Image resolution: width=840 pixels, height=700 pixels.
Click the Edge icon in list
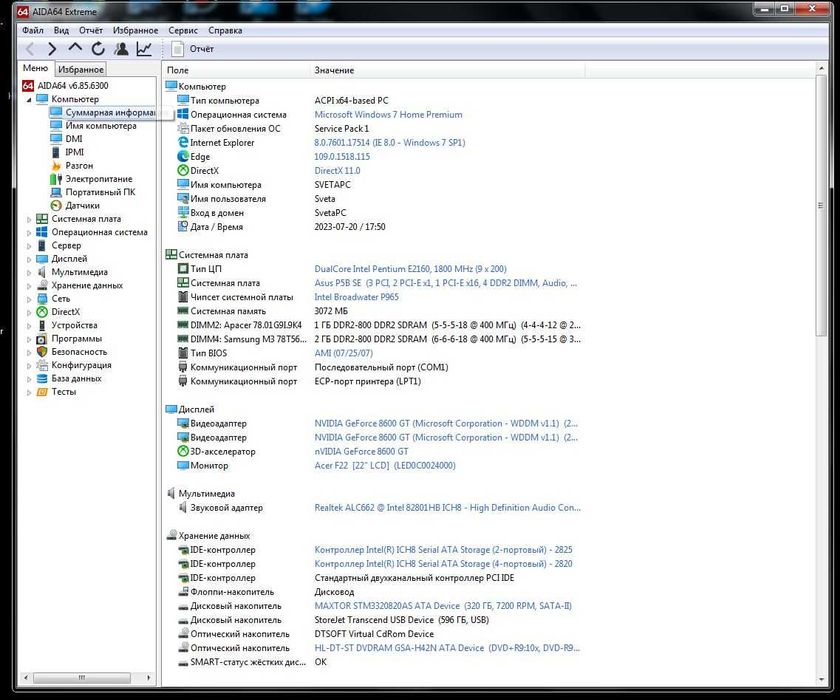point(183,156)
